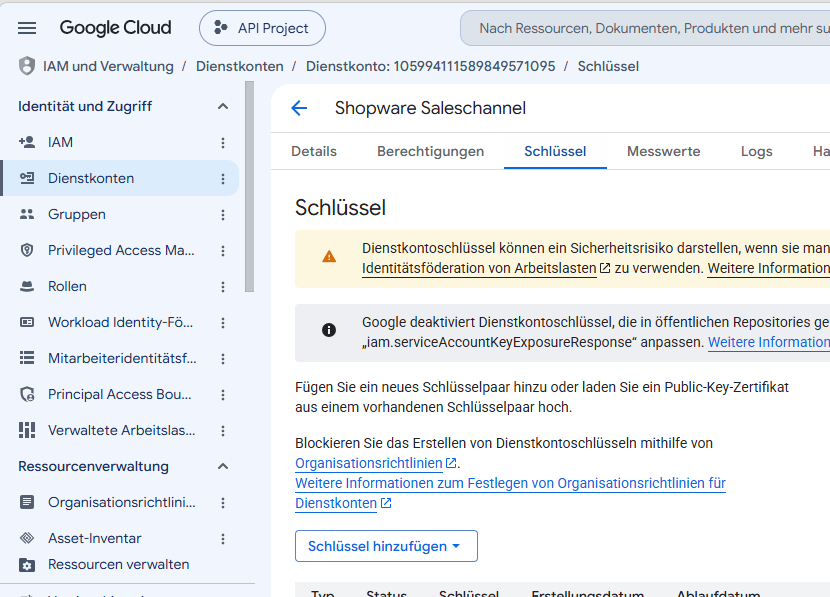This screenshot has width=830, height=597.
Task: Select Rollen in the sidebar
Action: coord(120,286)
